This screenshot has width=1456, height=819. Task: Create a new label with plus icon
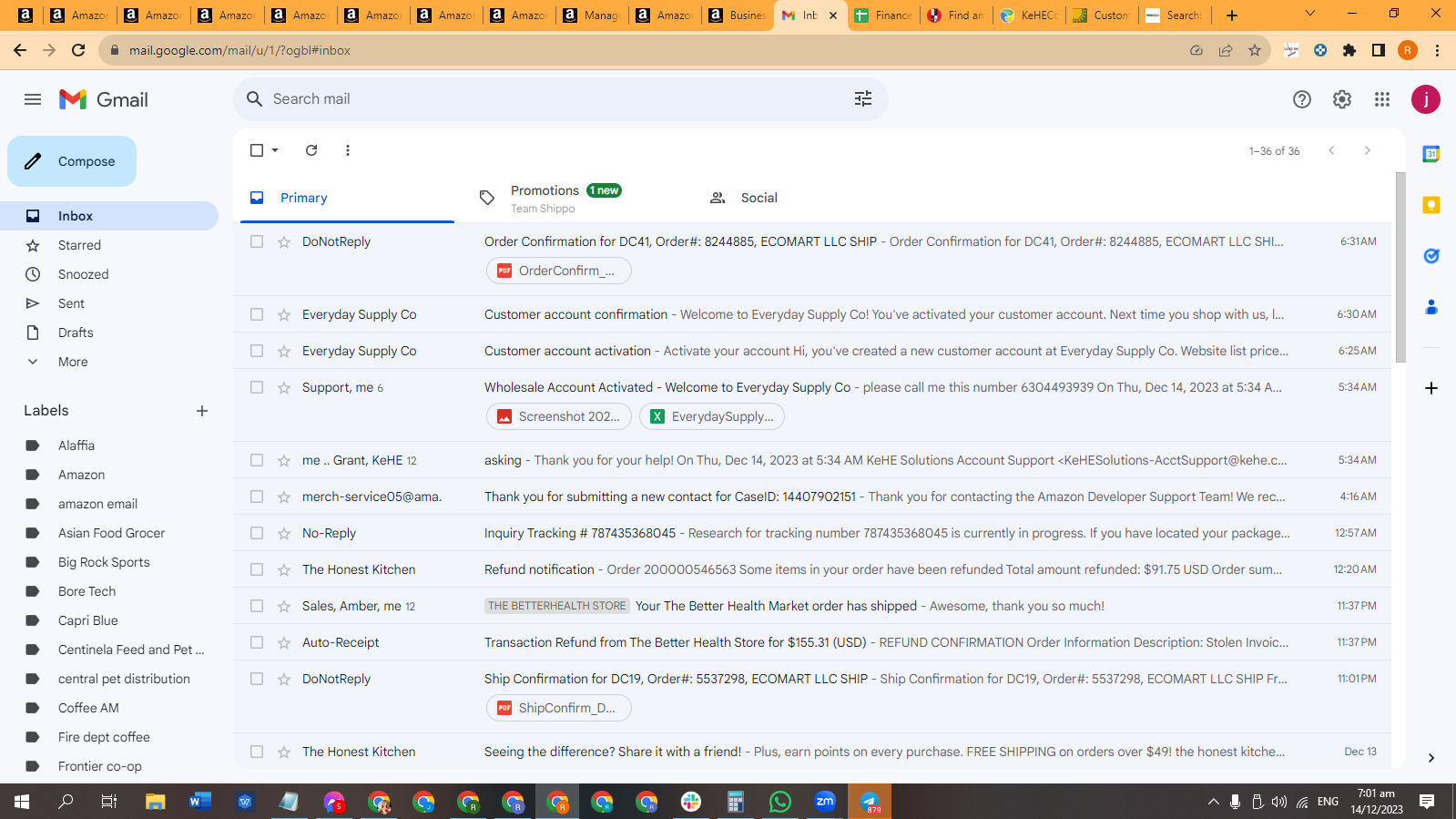point(202,411)
